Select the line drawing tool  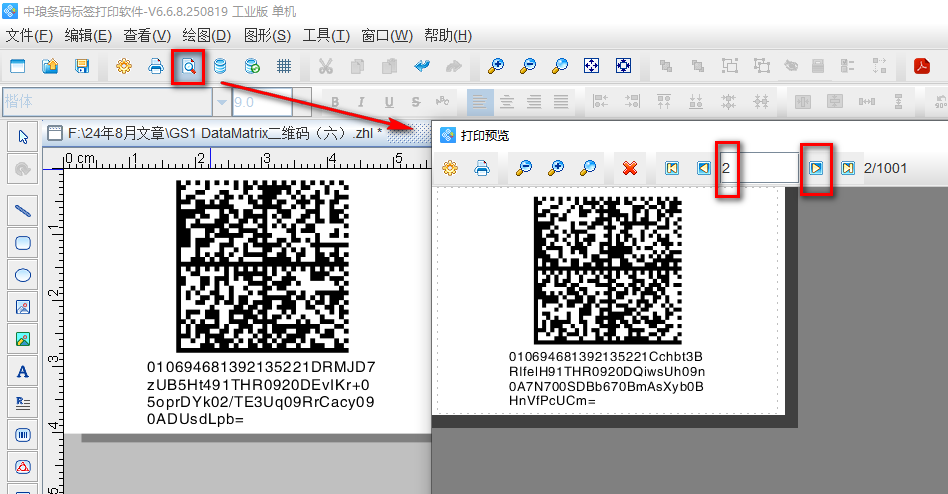pyautogui.click(x=23, y=210)
